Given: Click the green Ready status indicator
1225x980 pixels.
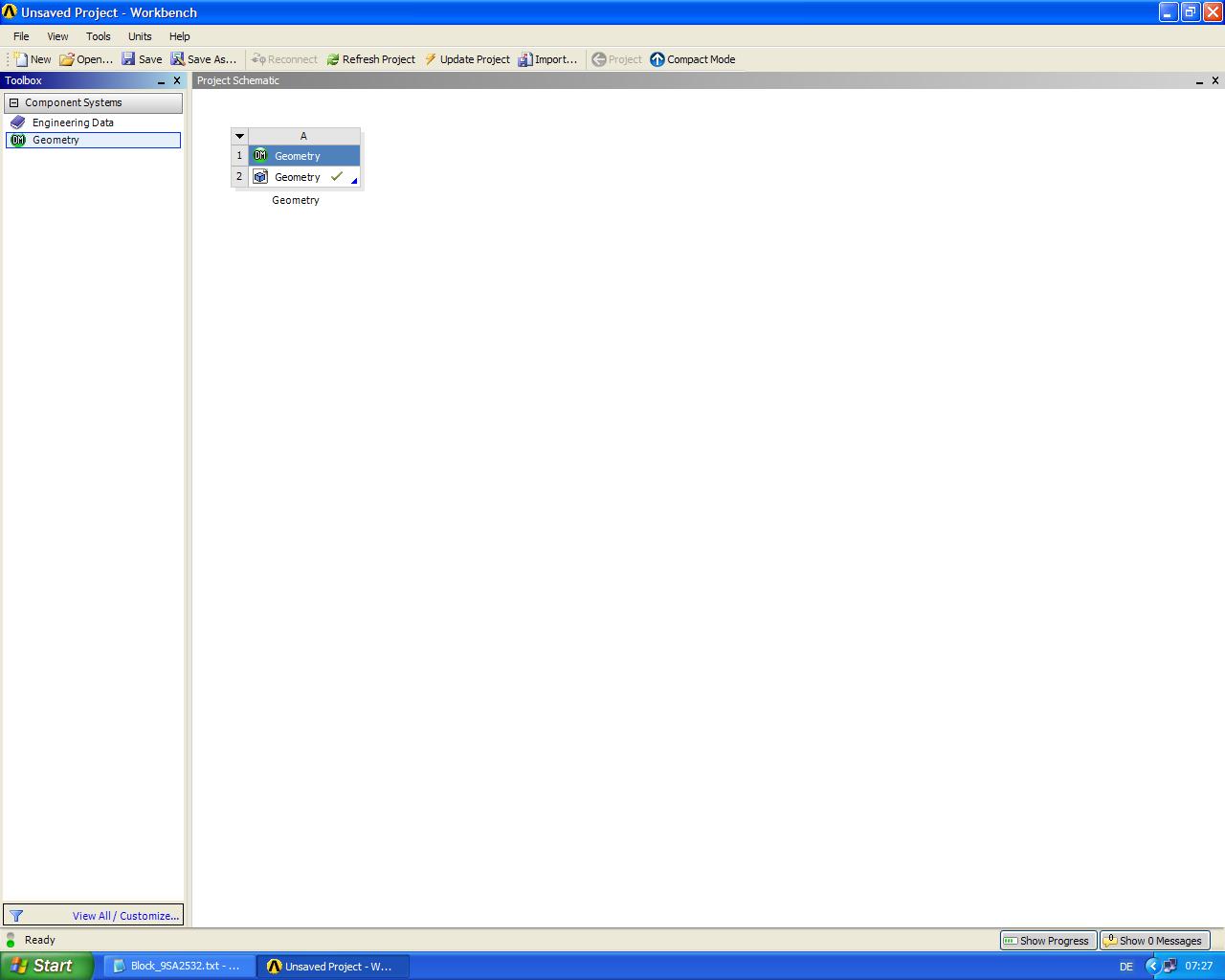Looking at the screenshot, I should pyautogui.click(x=11, y=941).
